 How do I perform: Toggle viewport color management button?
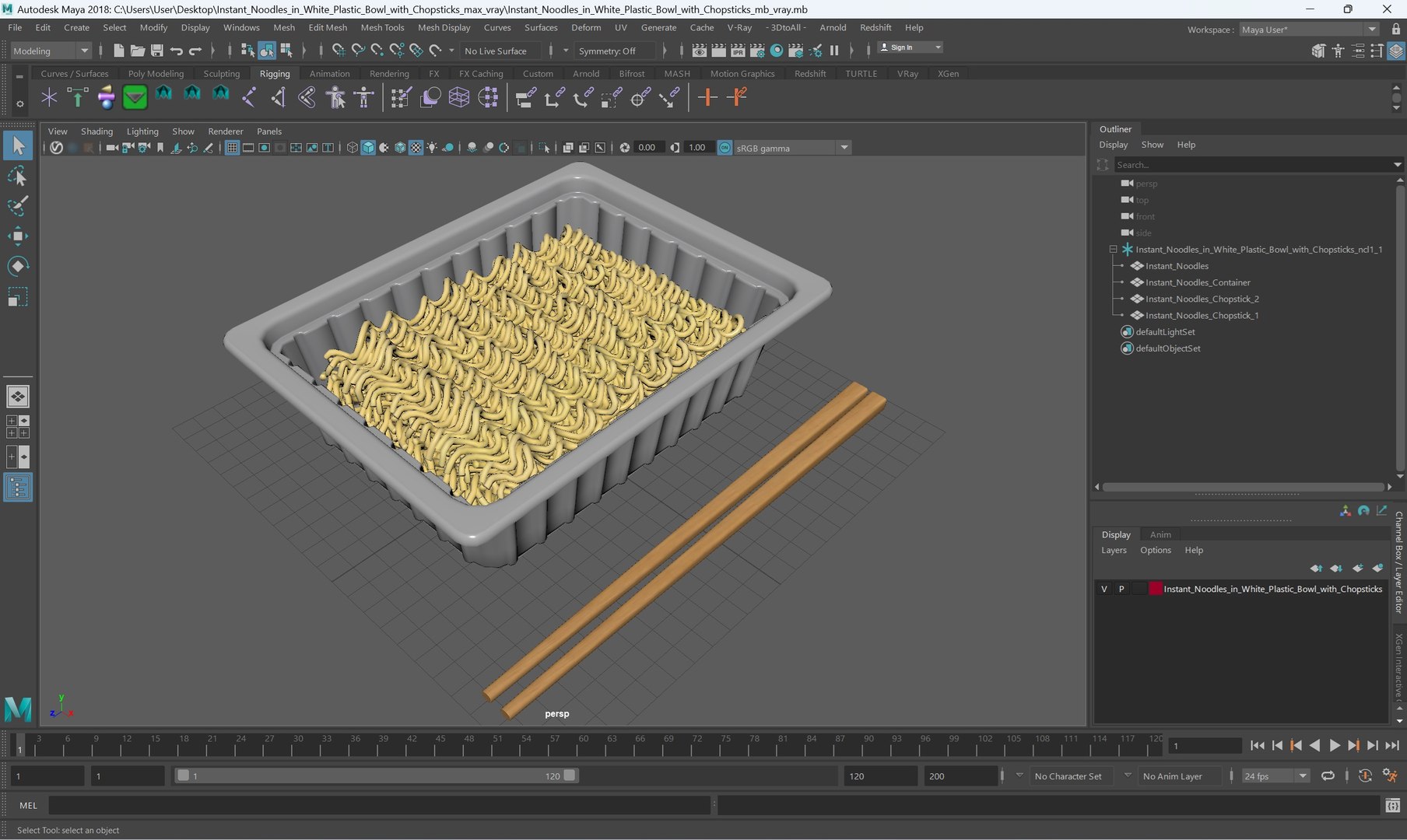point(725,148)
